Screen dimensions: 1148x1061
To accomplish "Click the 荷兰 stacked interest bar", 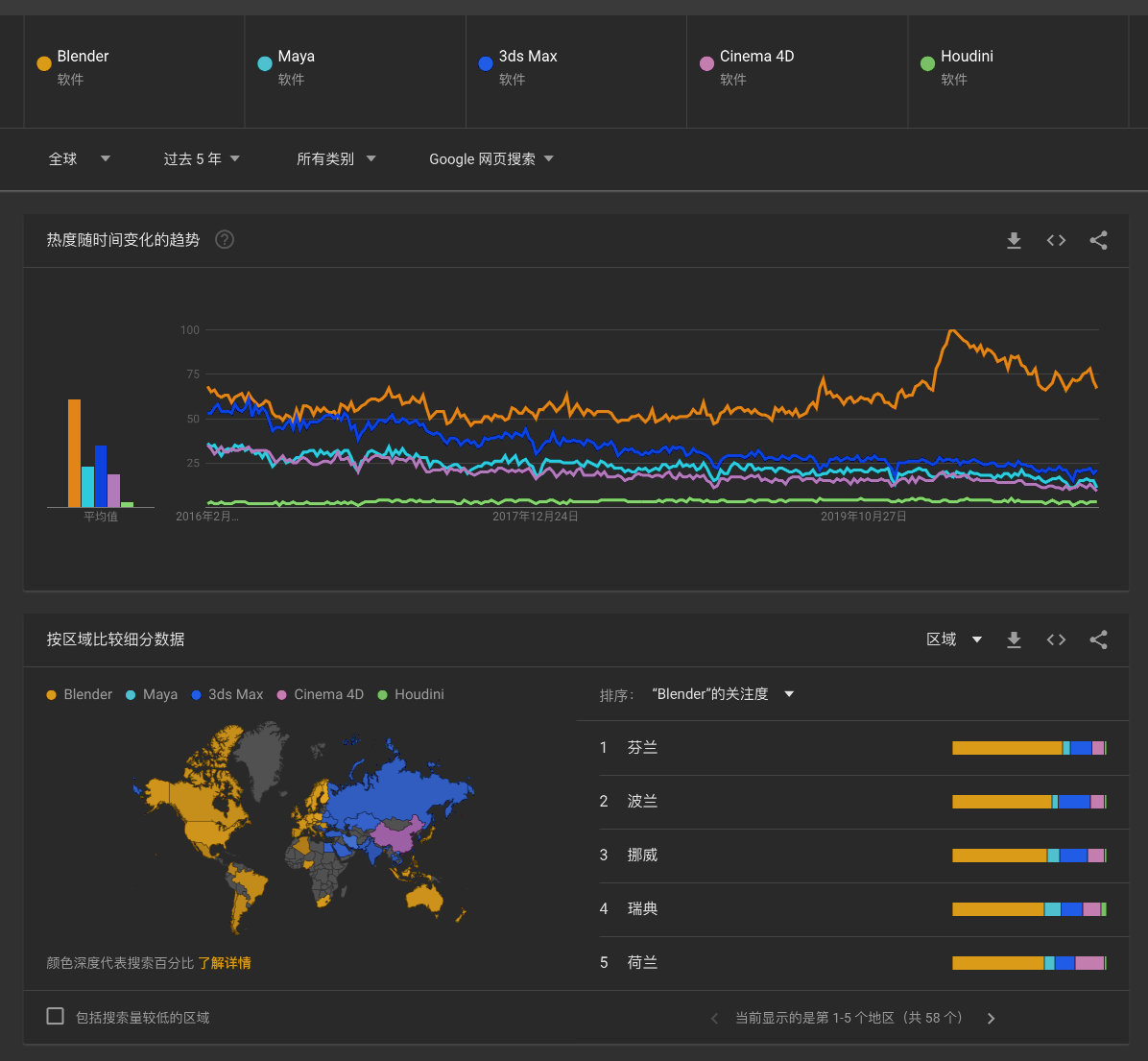I will click(1029, 963).
